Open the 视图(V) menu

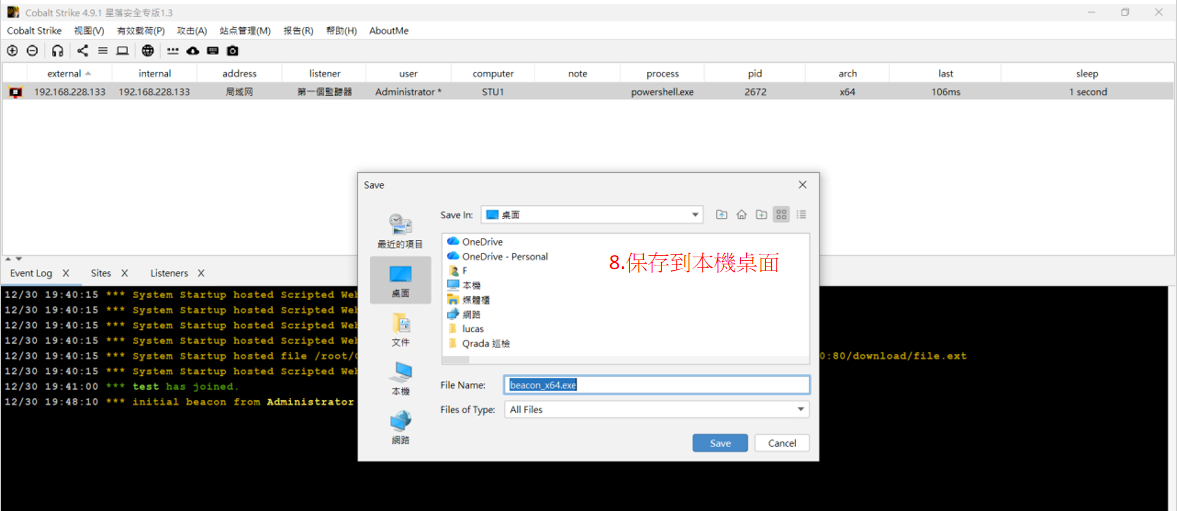89,31
